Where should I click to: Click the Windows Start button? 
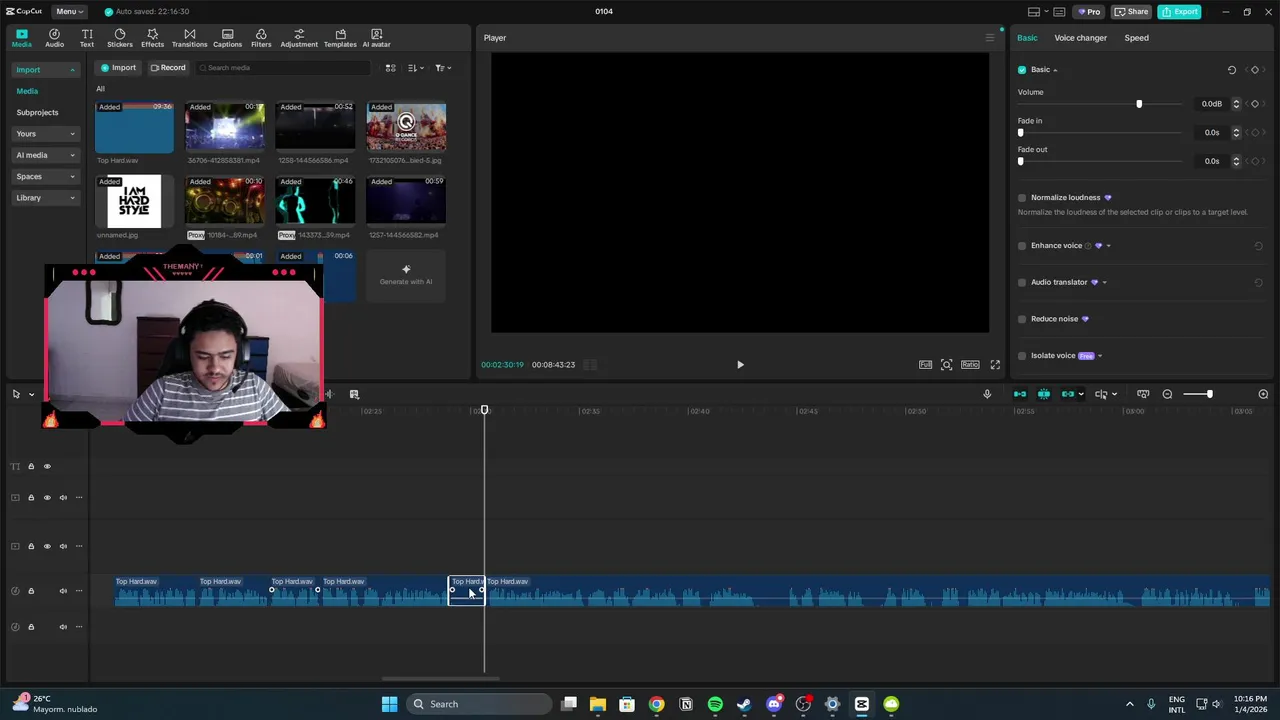[x=389, y=704]
